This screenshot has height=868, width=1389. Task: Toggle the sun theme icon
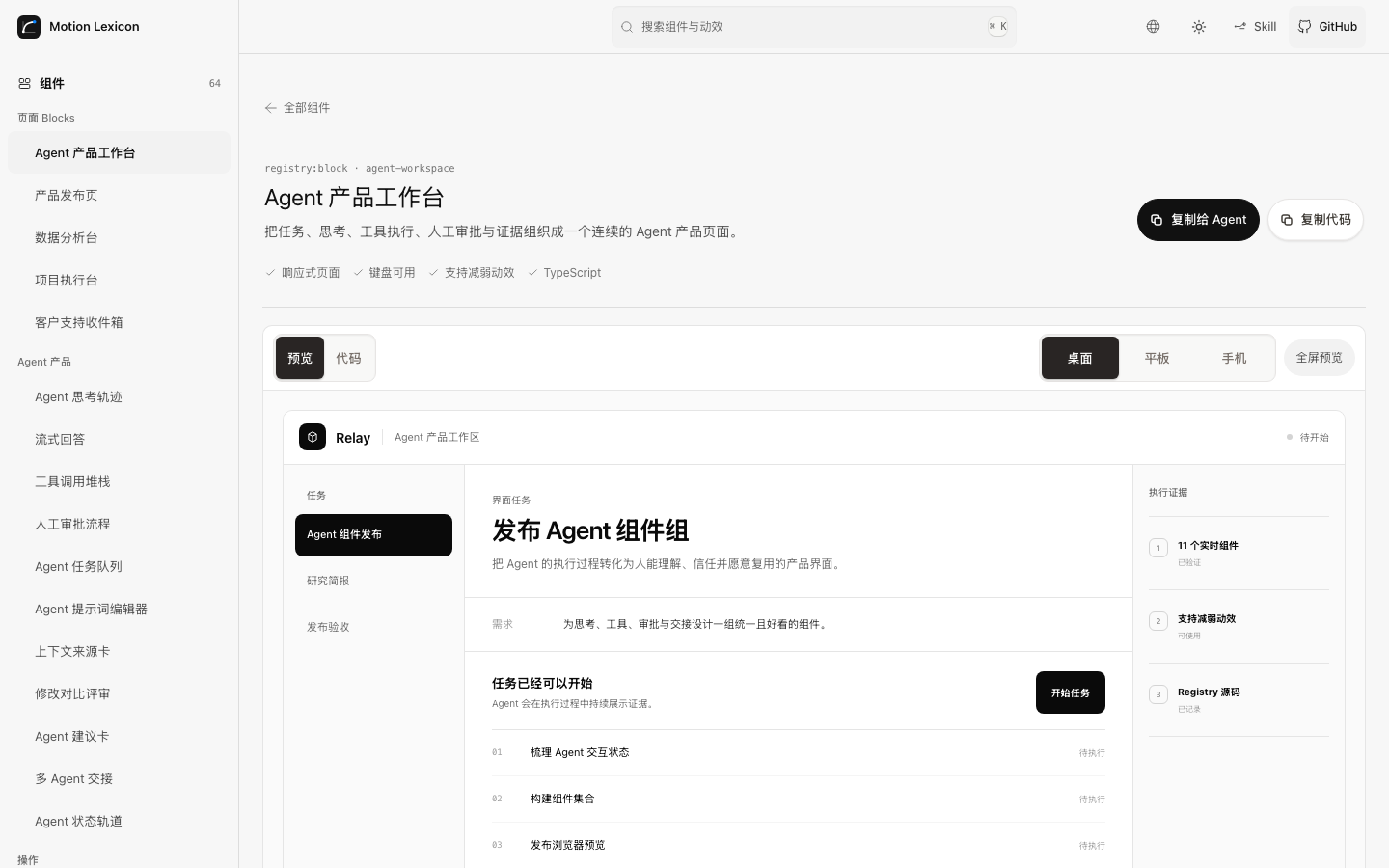click(1199, 27)
